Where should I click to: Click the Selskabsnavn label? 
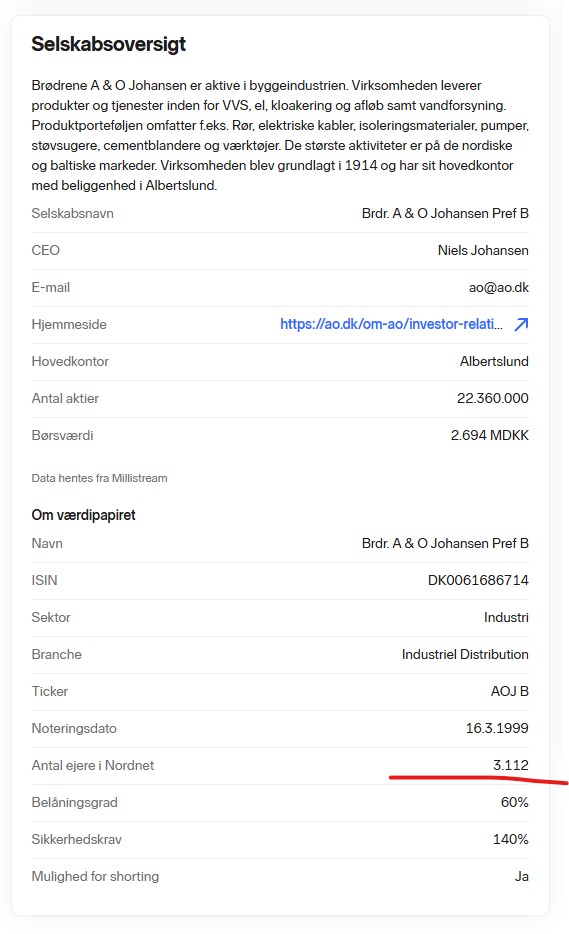coord(73,213)
